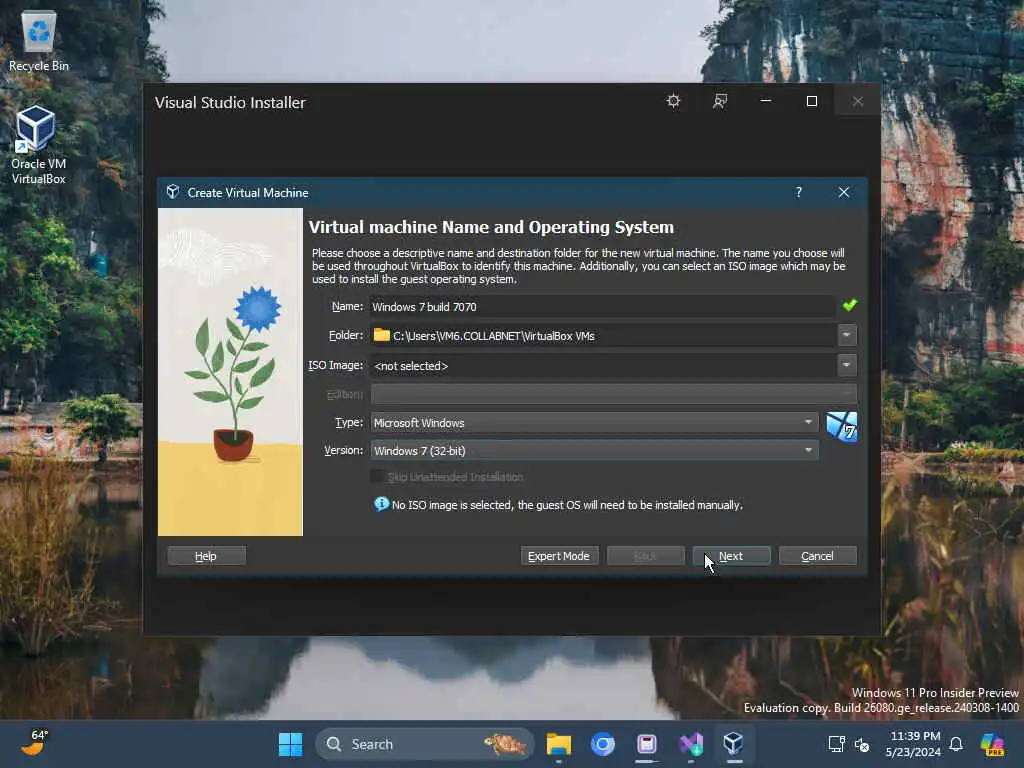Click the Help button
The image size is (1024, 768).
[206, 556]
